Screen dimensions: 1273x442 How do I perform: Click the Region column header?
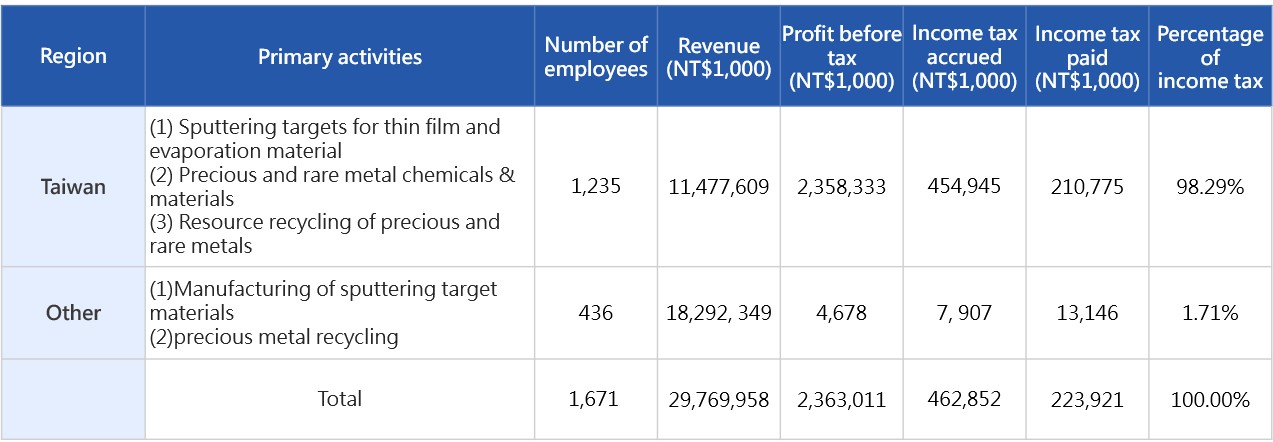point(73,57)
